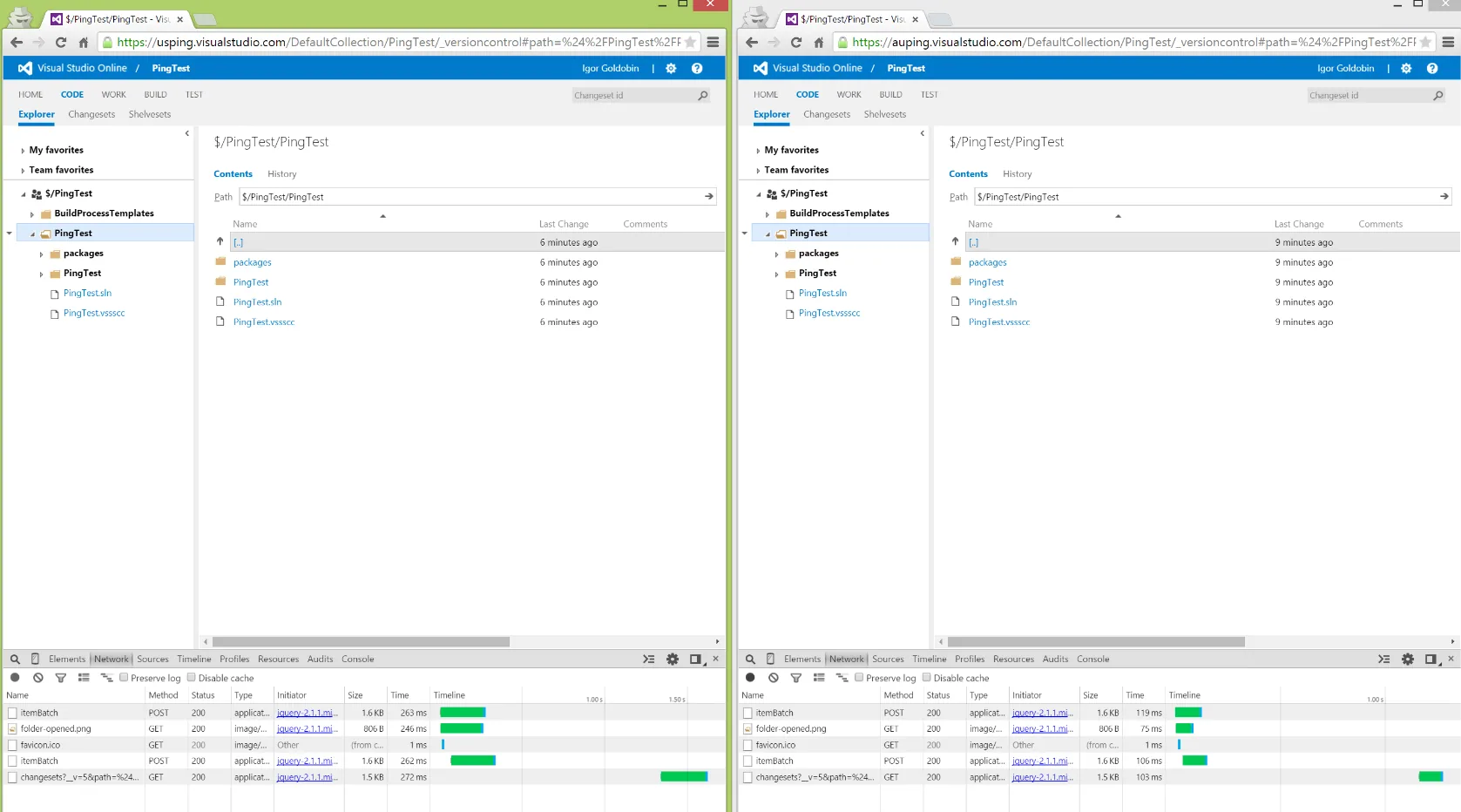Open PingTest.sln link in left contents list

click(257, 302)
